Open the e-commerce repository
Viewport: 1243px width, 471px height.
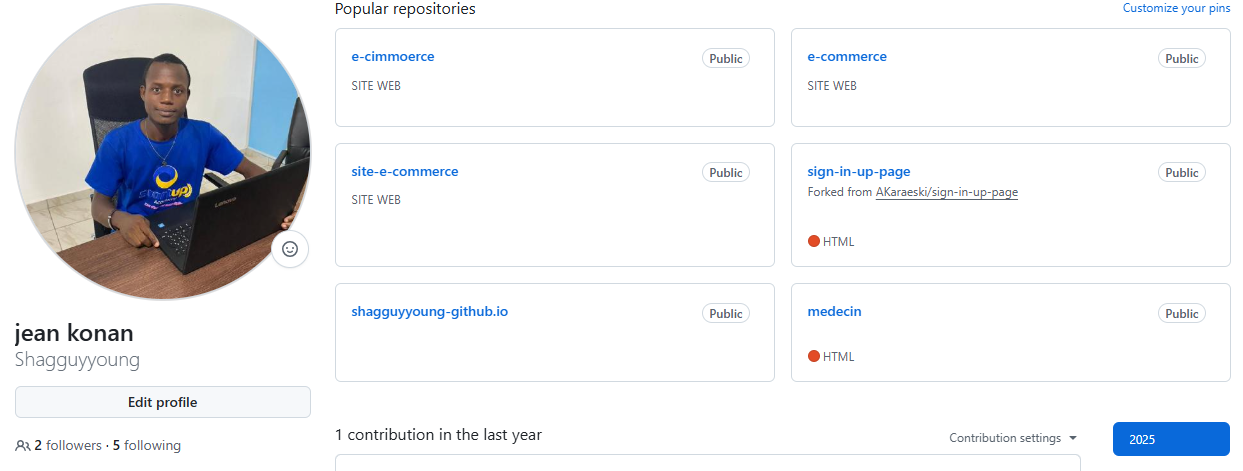(847, 57)
